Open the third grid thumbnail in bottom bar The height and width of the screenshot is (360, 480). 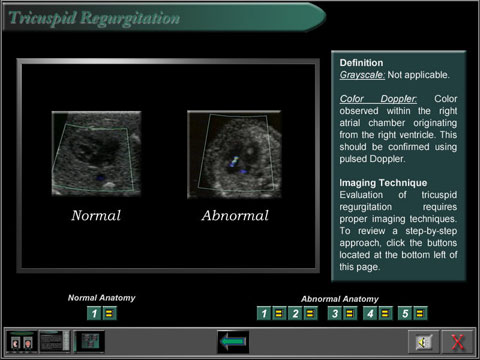[89, 342]
